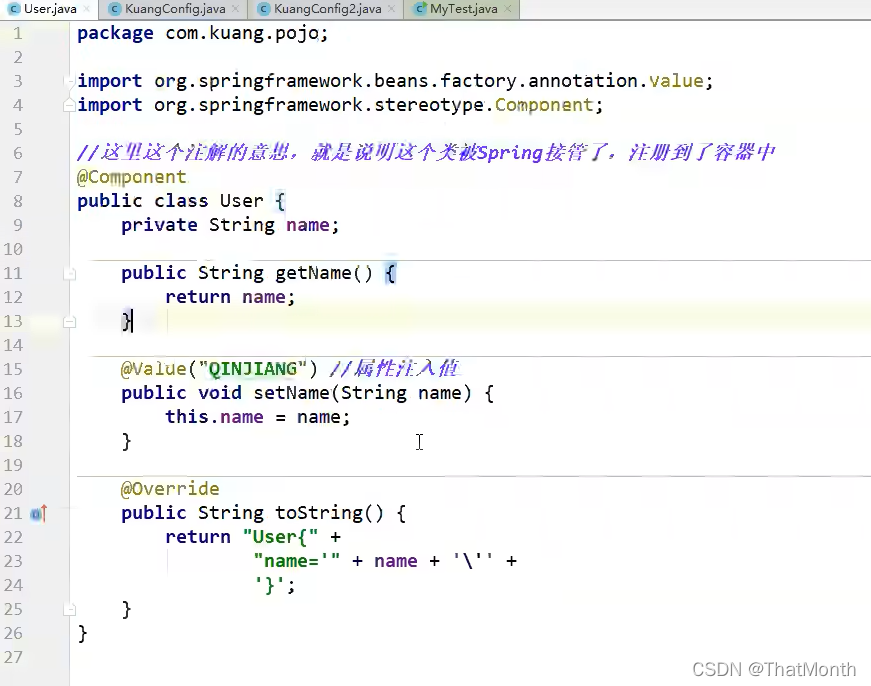This screenshot has width=871, height=686.
Task: Click the '}' char literal on line 24
Action: [x=270, y=585]
